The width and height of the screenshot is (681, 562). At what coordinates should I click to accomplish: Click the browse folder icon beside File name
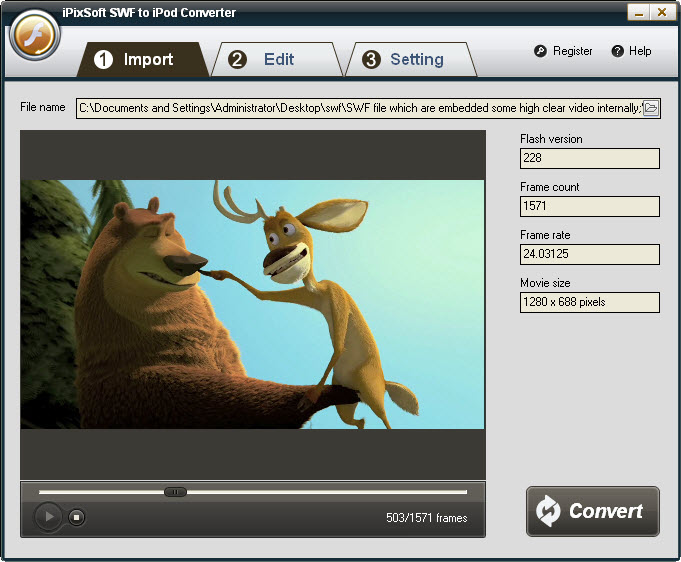click(651, 108)
